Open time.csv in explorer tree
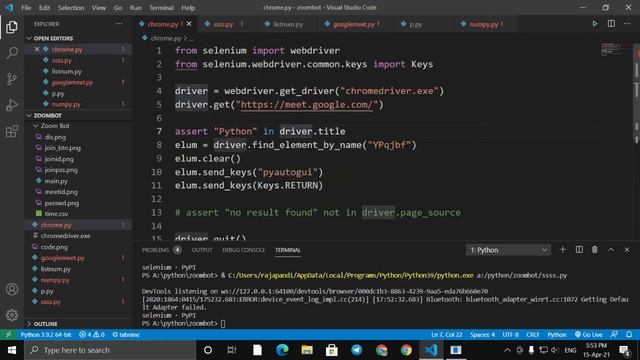The width and height of the screenshot is (640, 360). click(x=56, y=213)
